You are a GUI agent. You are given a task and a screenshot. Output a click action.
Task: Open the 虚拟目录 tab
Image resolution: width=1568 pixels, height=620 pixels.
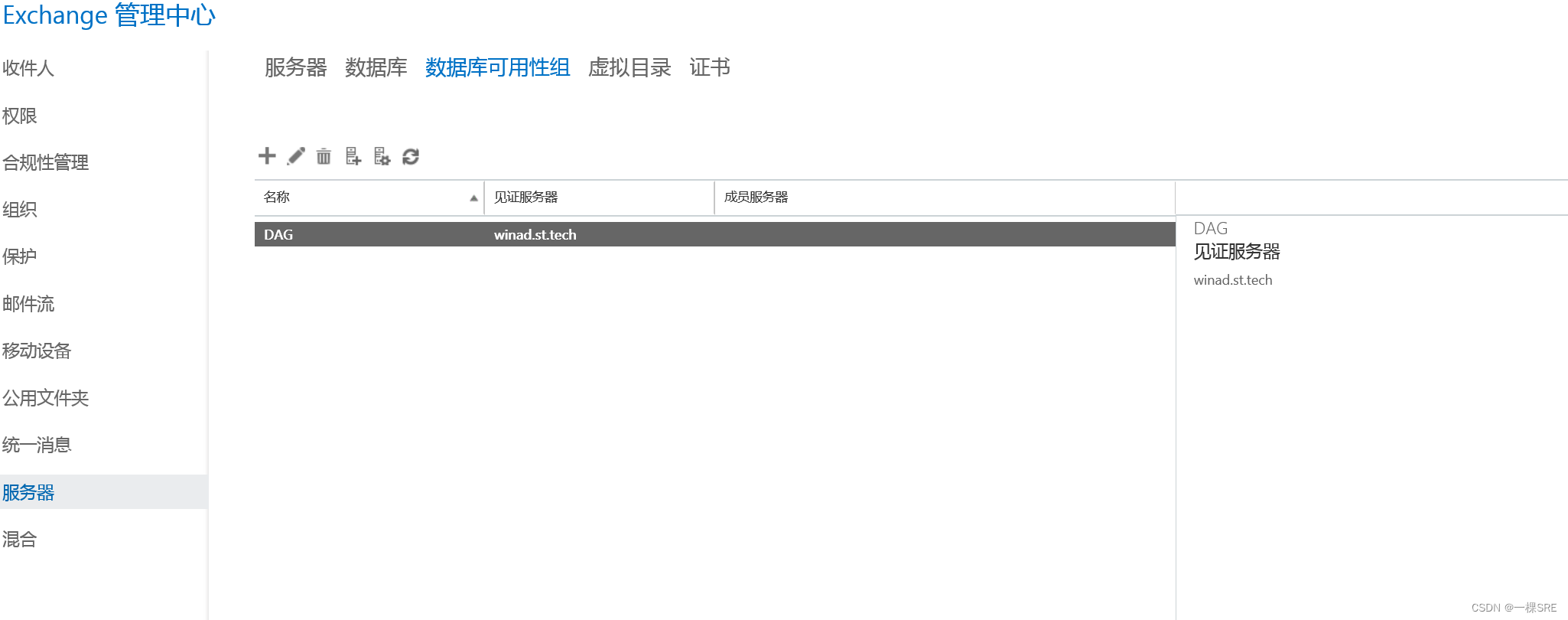pyautogui.click(x=629, y=67)
